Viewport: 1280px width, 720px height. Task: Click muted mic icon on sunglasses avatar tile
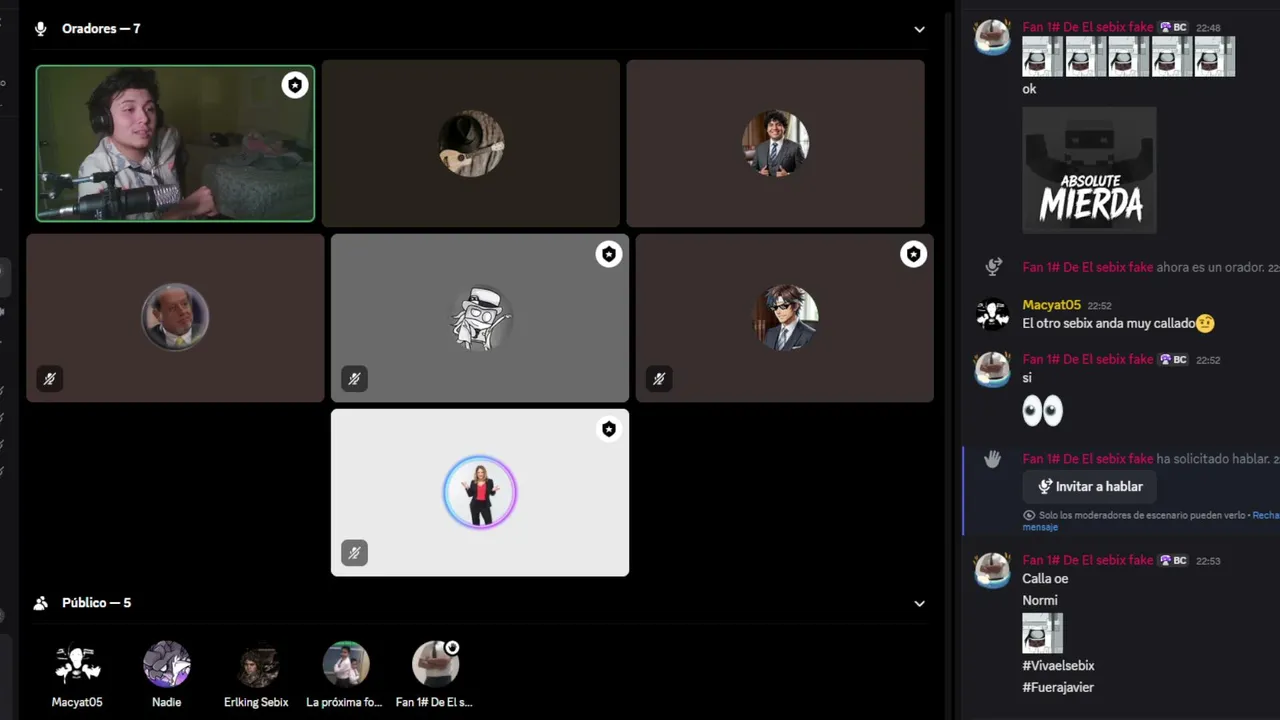pos(658,378)
